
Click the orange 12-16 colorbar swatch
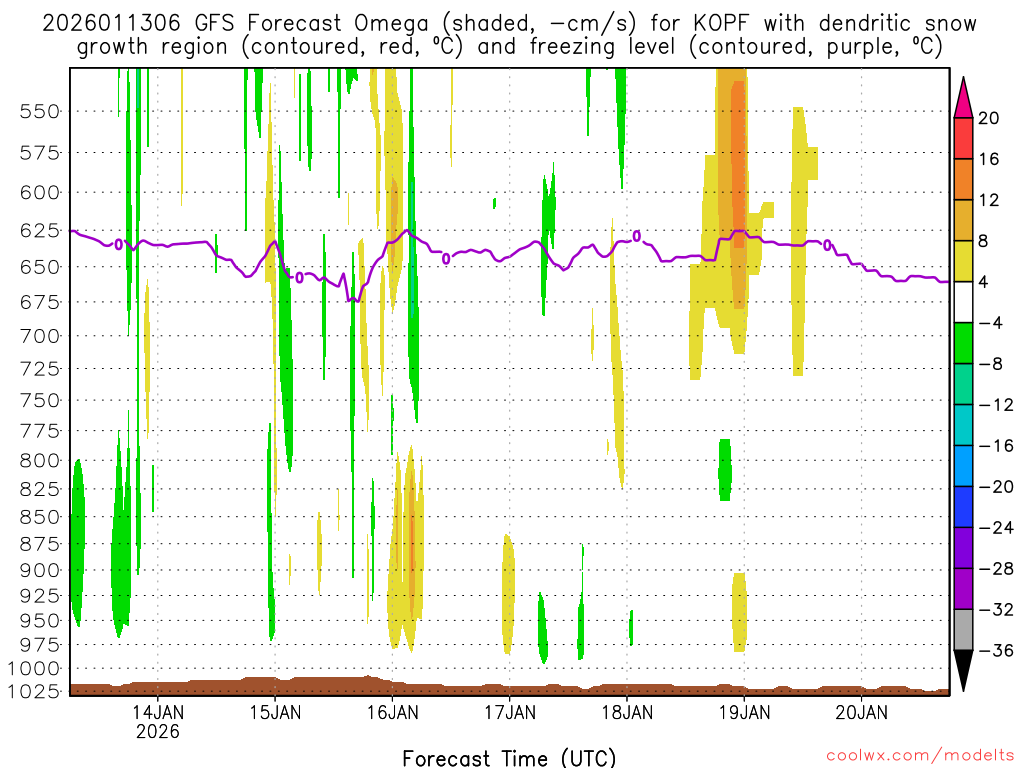click(x=963, y=179)
